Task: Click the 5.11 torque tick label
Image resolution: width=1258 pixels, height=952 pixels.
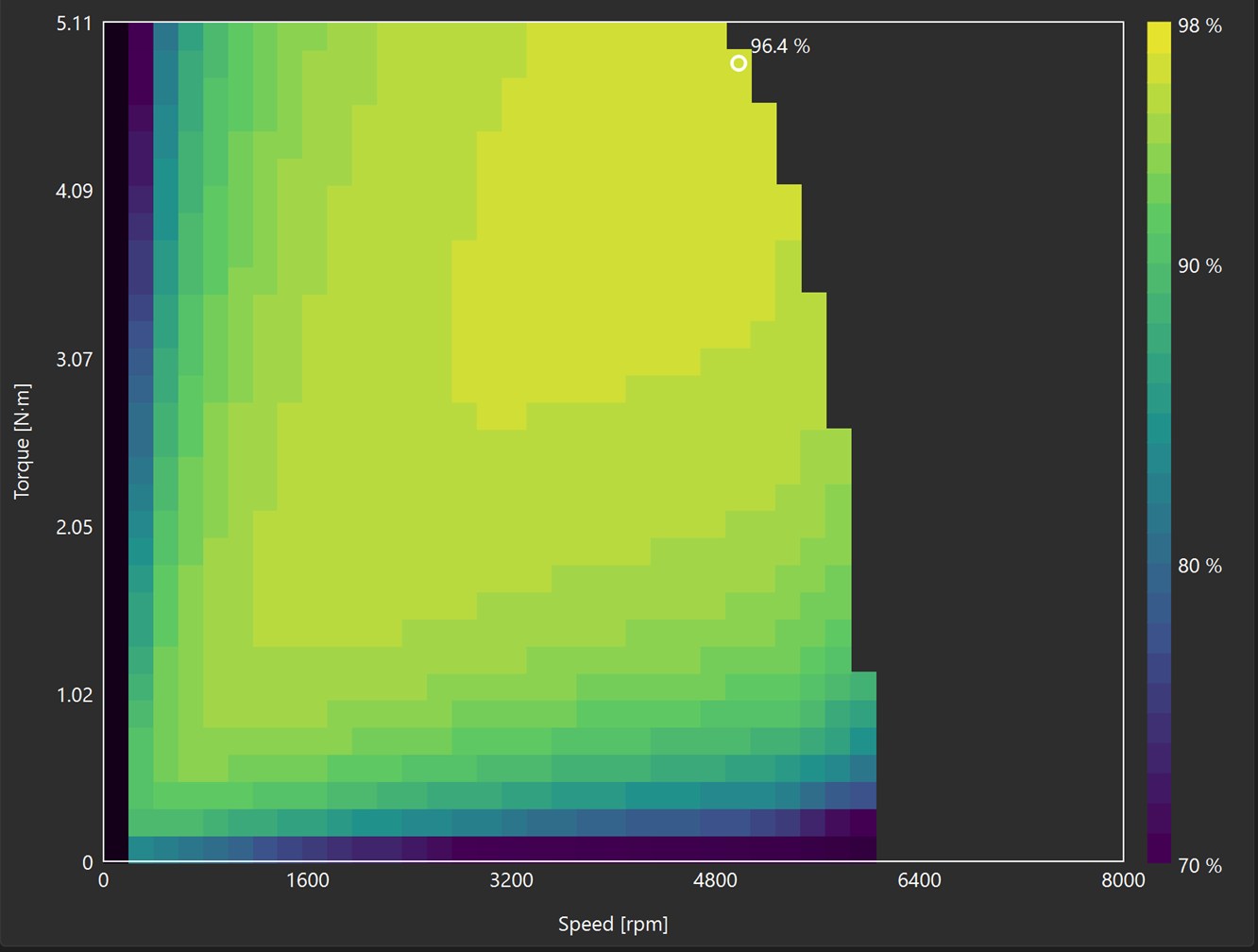Action: tap(75, 24)
